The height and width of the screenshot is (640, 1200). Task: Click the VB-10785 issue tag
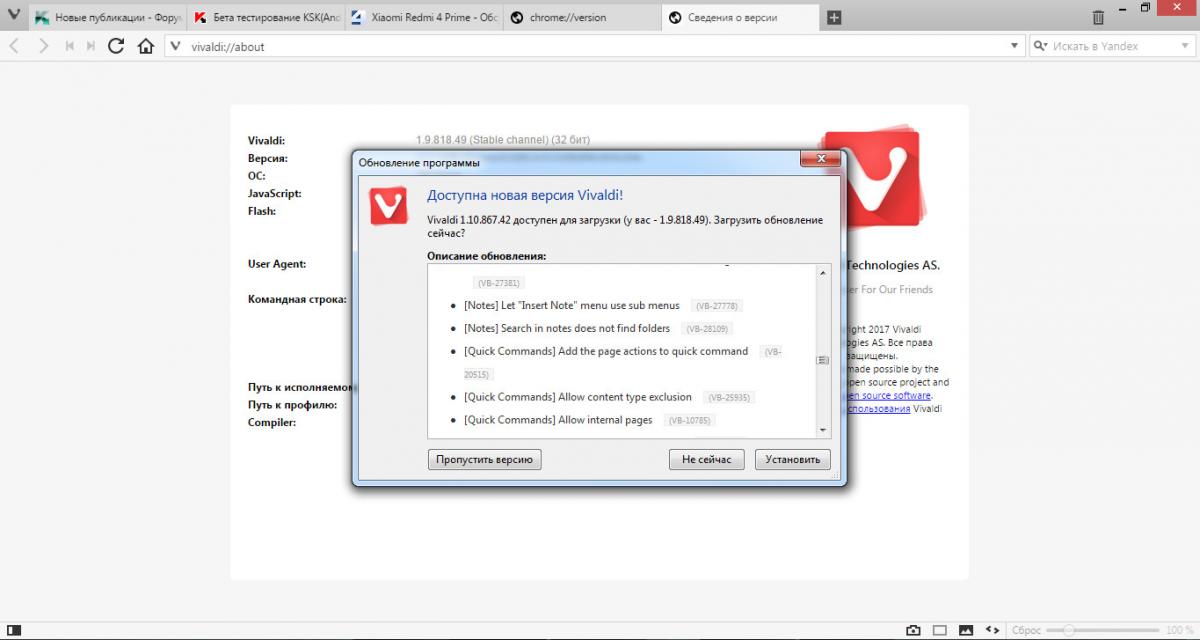[x=689, y=421]
